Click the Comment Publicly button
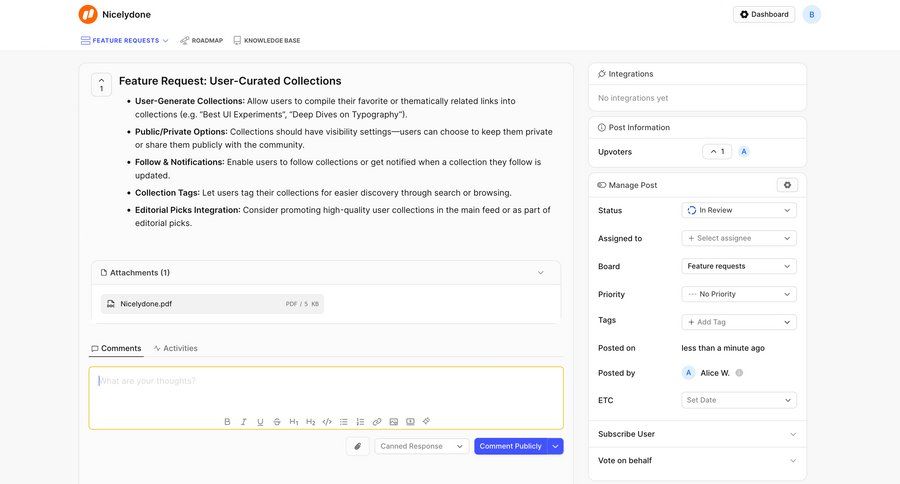Image resolution: width=900 pixels, height=484 pixels. 510,446
